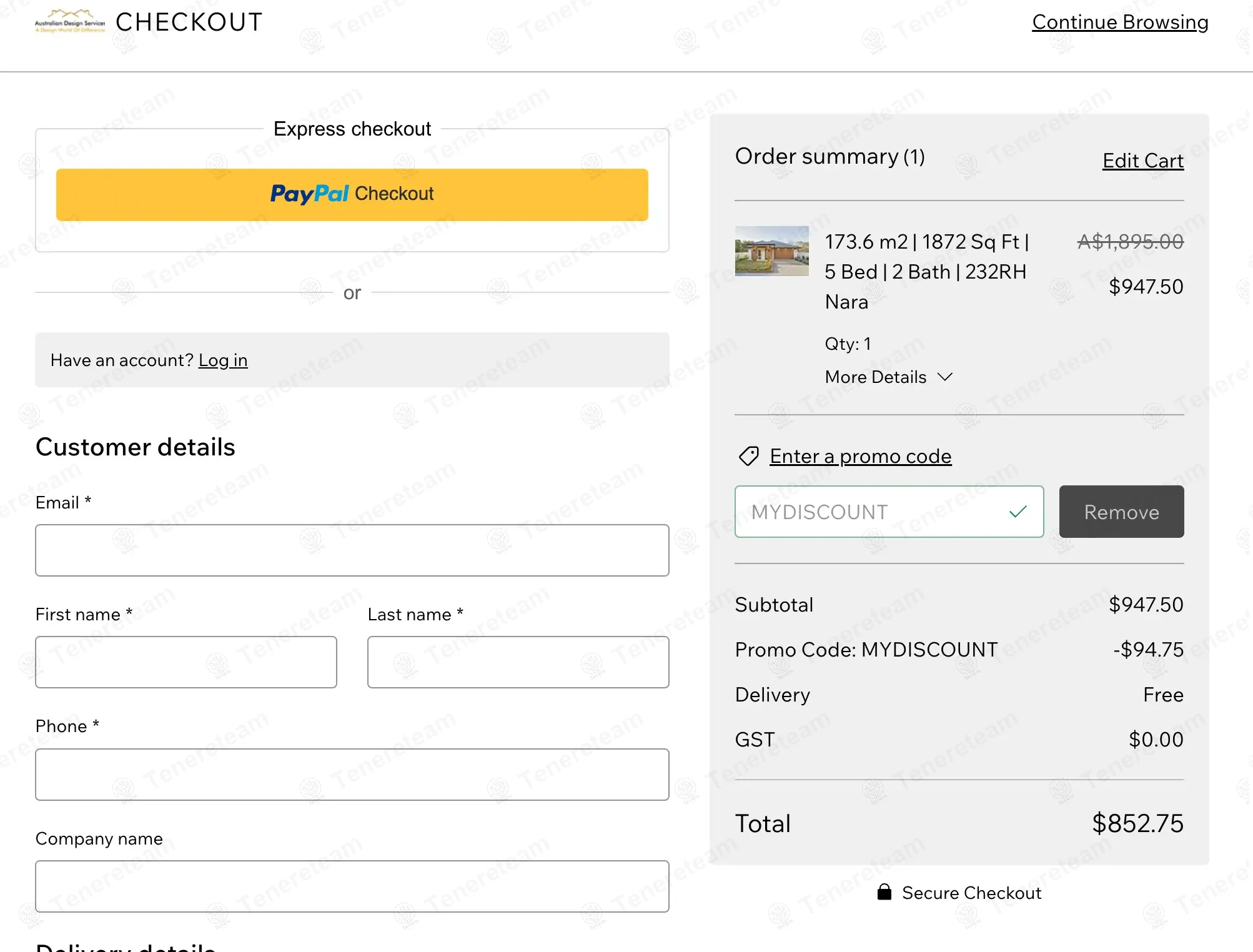This screenshot has width=1253, height=952.
Task: Click the 'Customer details' heading
Action: pyautogui.click(x=135, y=447)
